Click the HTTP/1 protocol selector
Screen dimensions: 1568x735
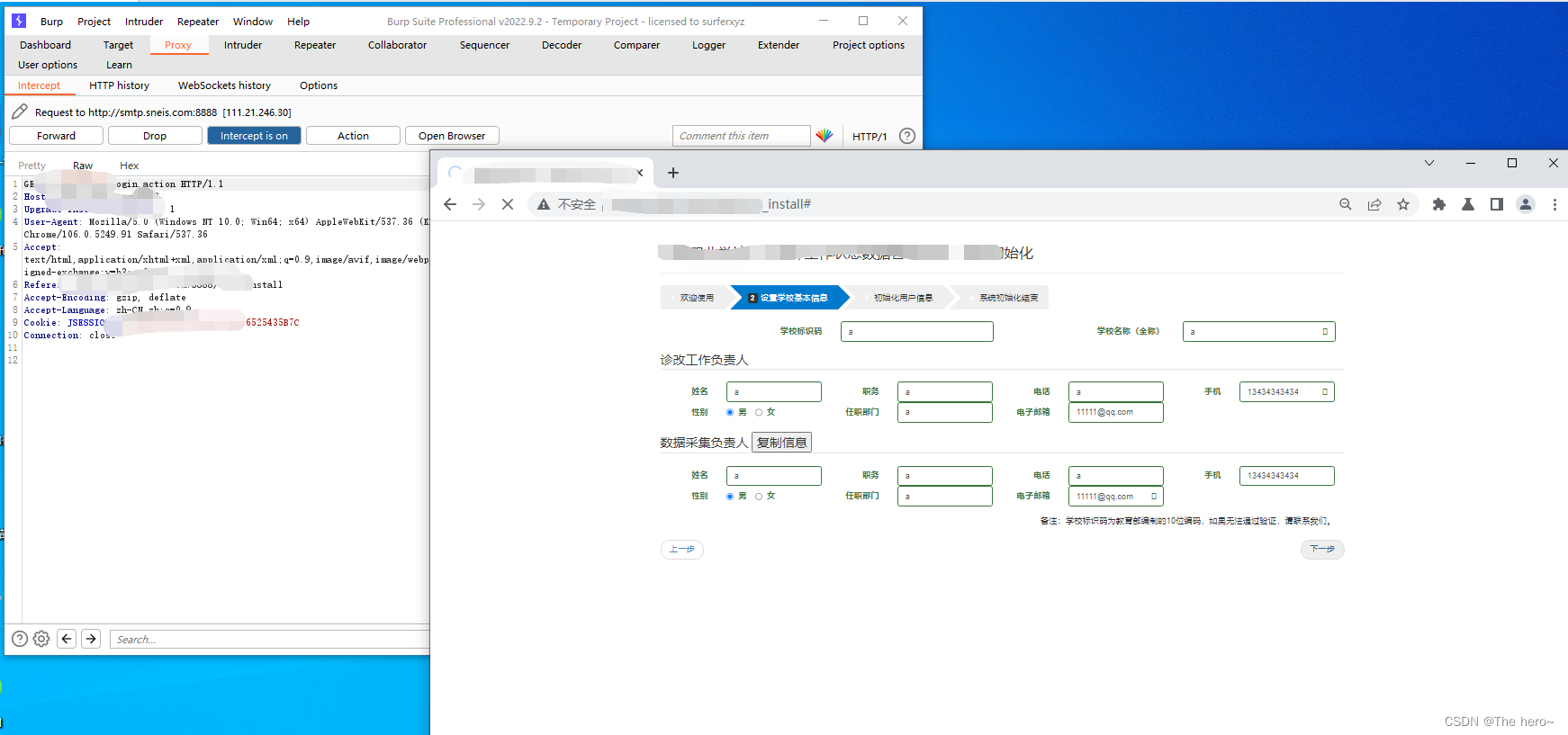(870, 137)
